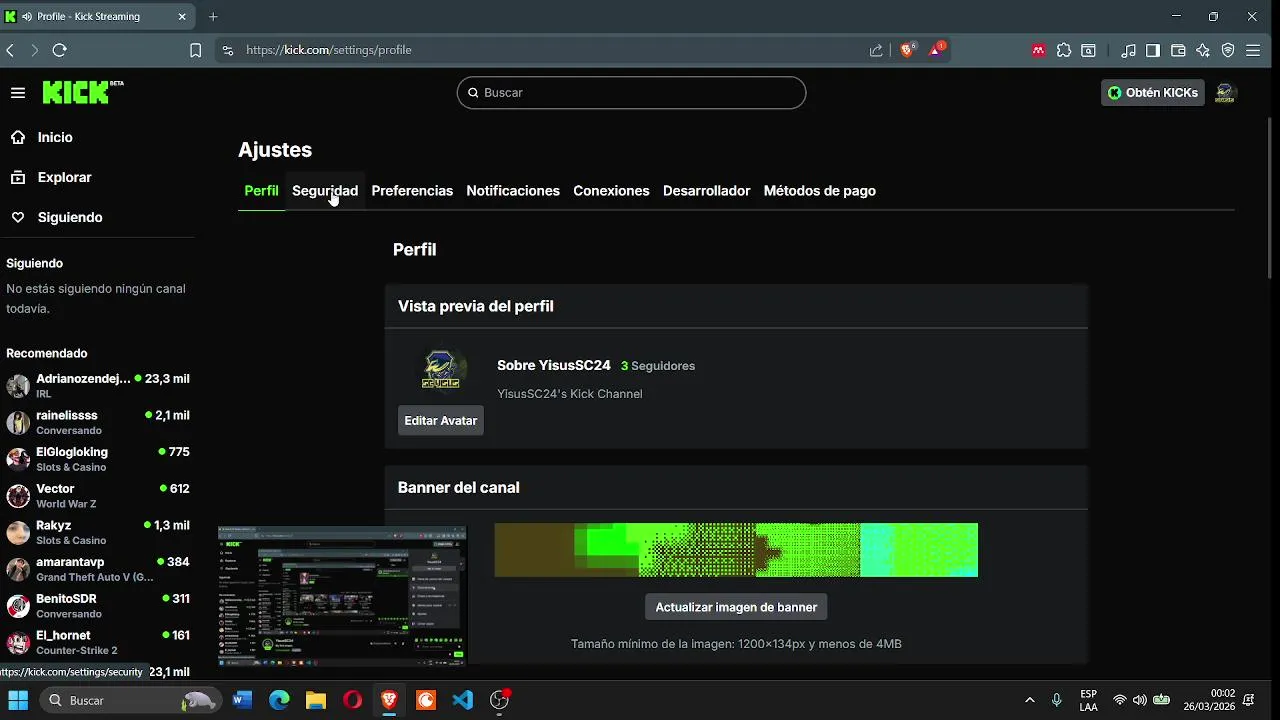
Task: Open Adrianozendej recommended channel
Action: (98, 386)
